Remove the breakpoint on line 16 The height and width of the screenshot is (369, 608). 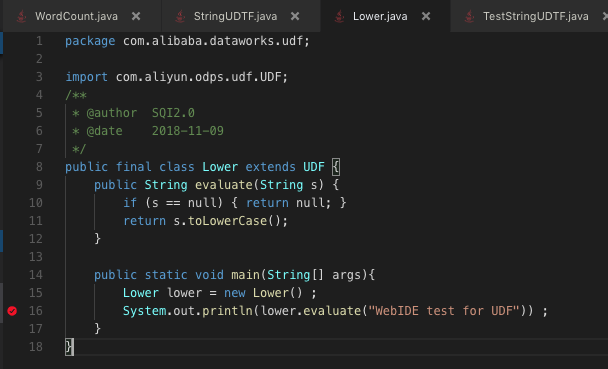12,311
